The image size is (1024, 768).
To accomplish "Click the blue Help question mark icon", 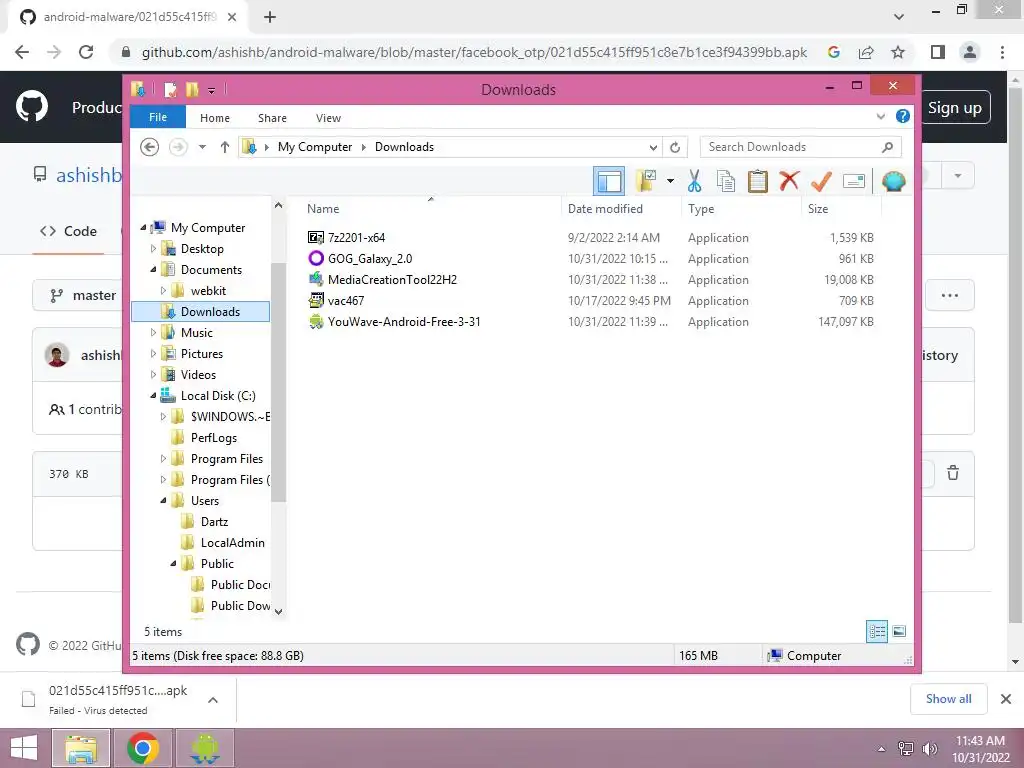I will click(x=903, y=116).
